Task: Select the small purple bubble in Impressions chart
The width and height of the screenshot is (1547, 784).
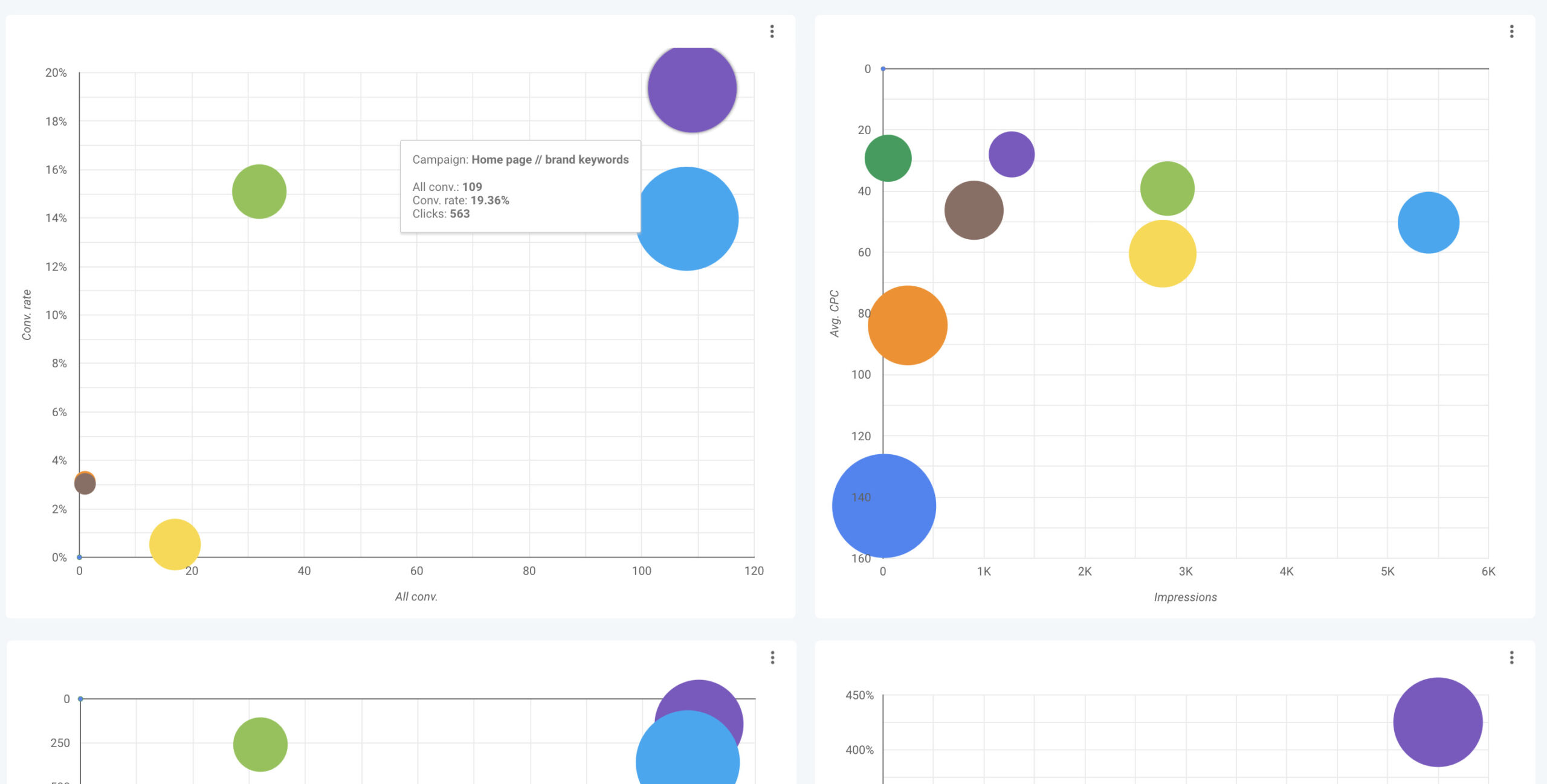Action: [x=1012, y=155]
